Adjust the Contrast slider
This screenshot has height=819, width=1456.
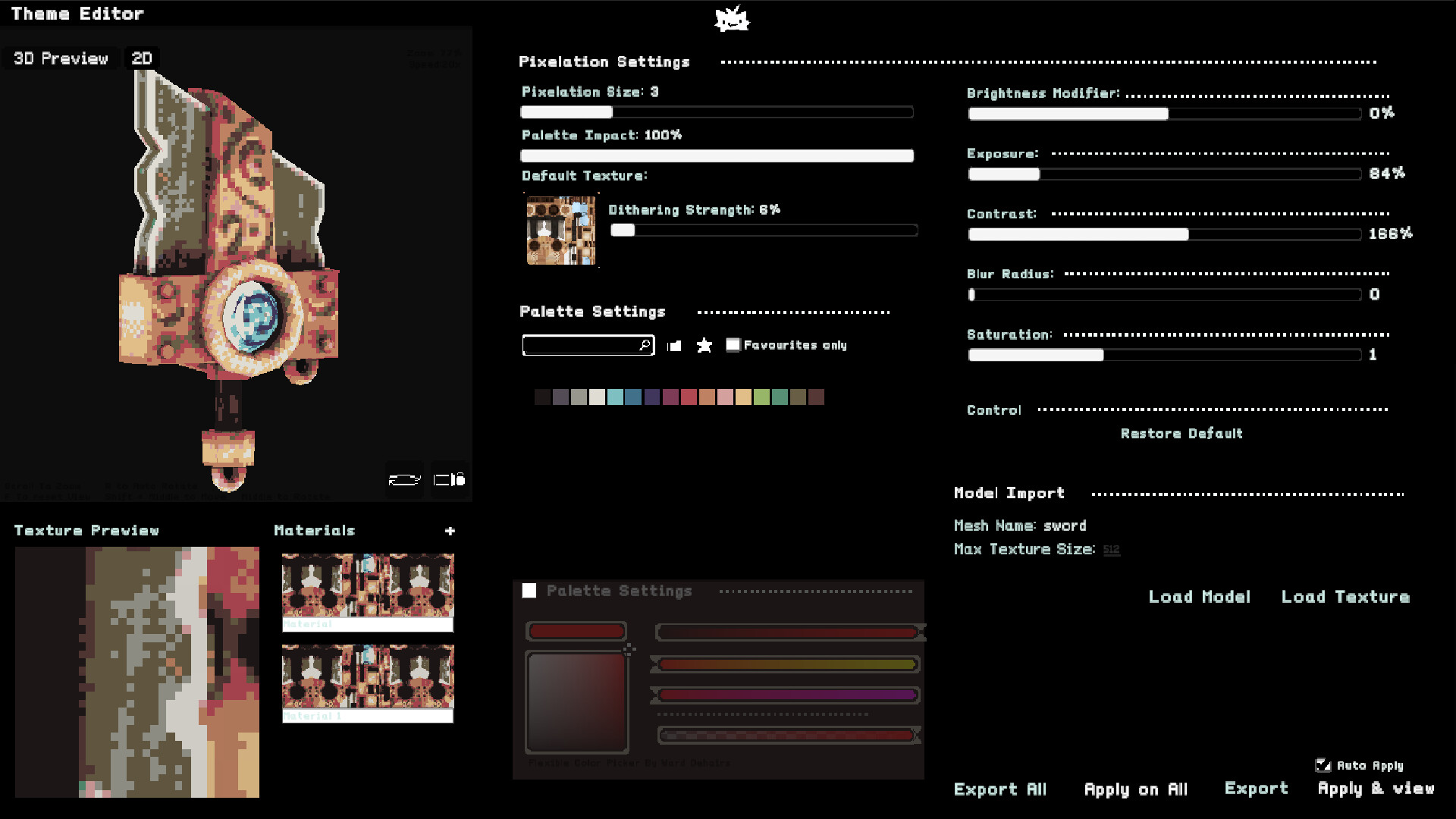point(1164,234)
